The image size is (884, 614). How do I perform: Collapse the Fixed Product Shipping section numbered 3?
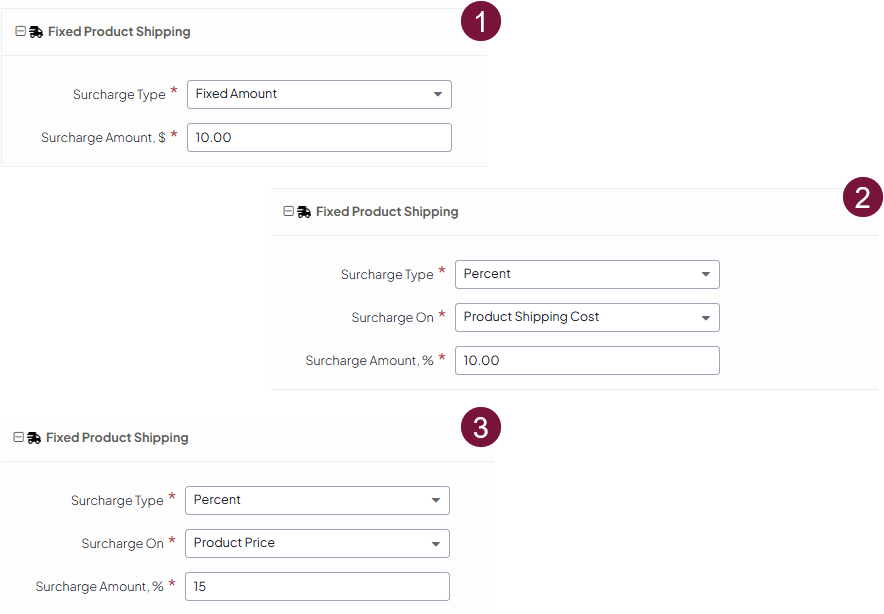click(x=18, y=438)
